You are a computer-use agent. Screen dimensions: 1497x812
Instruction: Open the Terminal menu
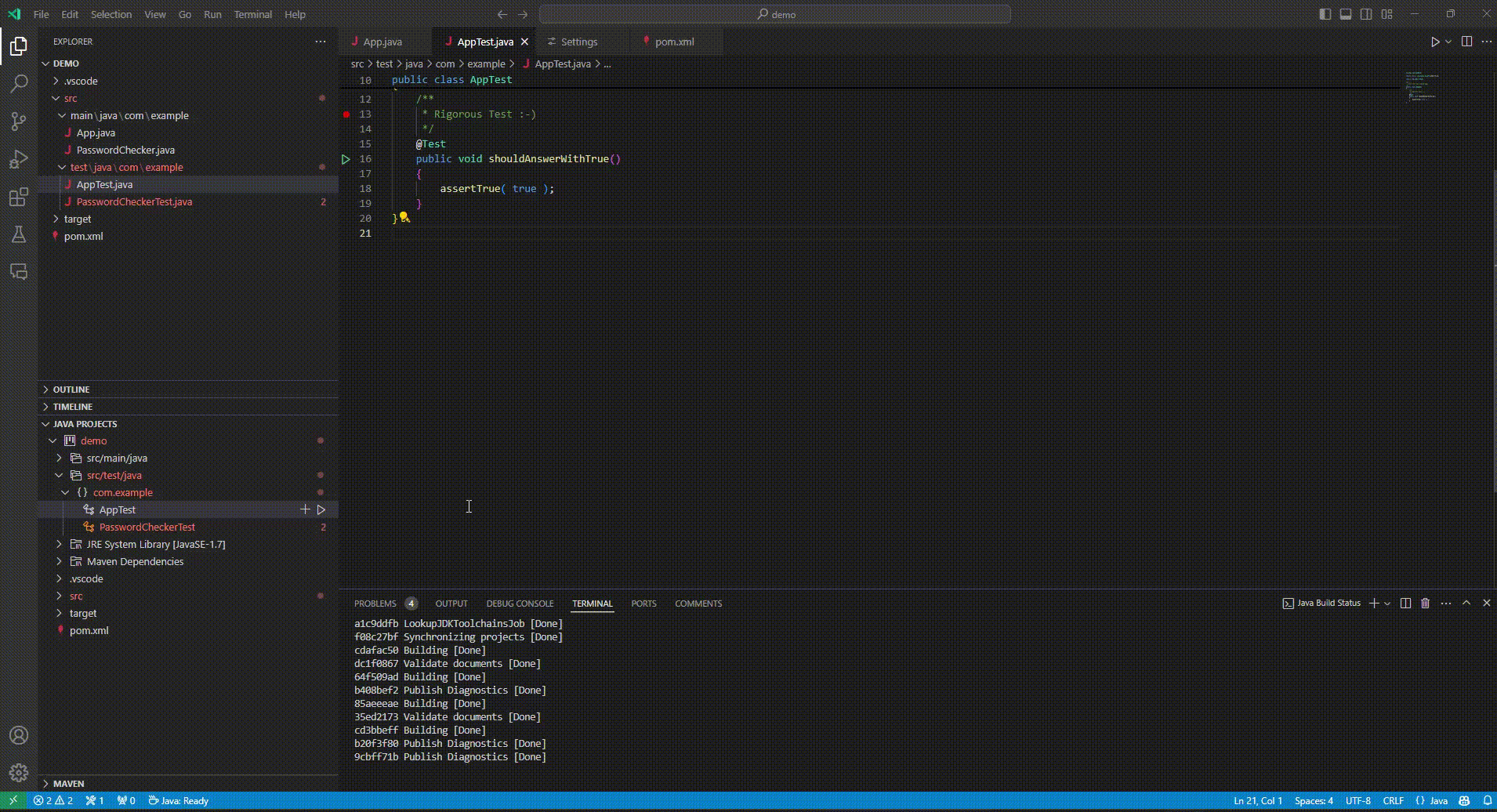tap(252, 14)
